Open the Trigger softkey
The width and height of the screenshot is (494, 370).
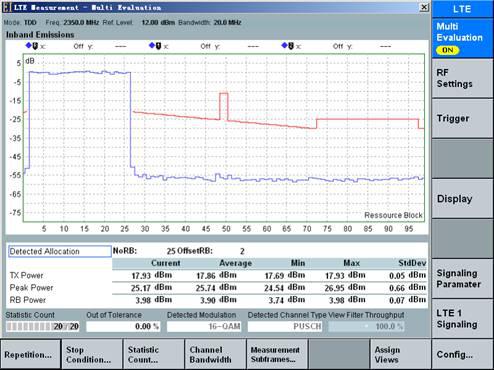pos(462,118)
